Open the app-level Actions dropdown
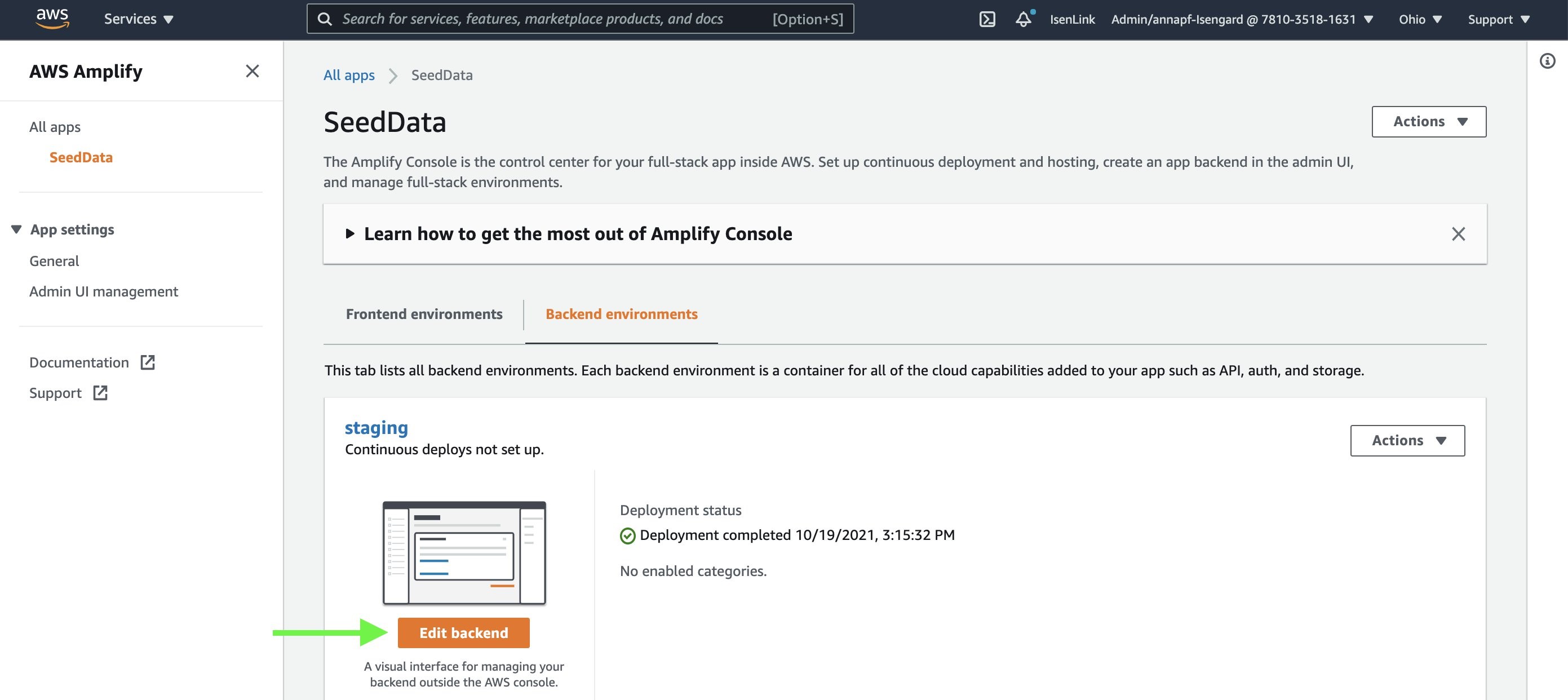The image size is (1568, 700). click(1429, 122)
